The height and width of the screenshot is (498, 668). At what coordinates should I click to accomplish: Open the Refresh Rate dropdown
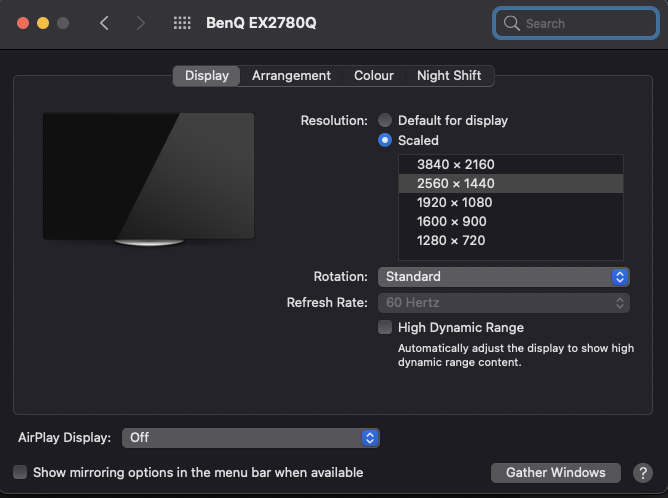click(503, 302)
